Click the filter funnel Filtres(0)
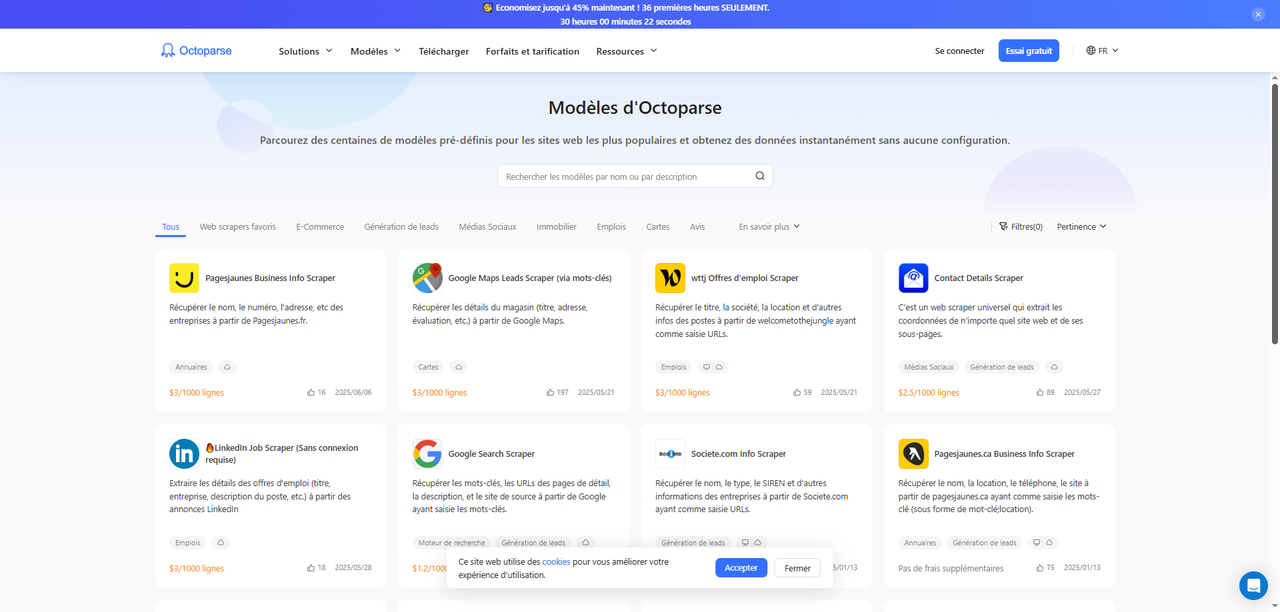Image resolution: width=1280 pixels, height=612 pixels. [1021, 227]
